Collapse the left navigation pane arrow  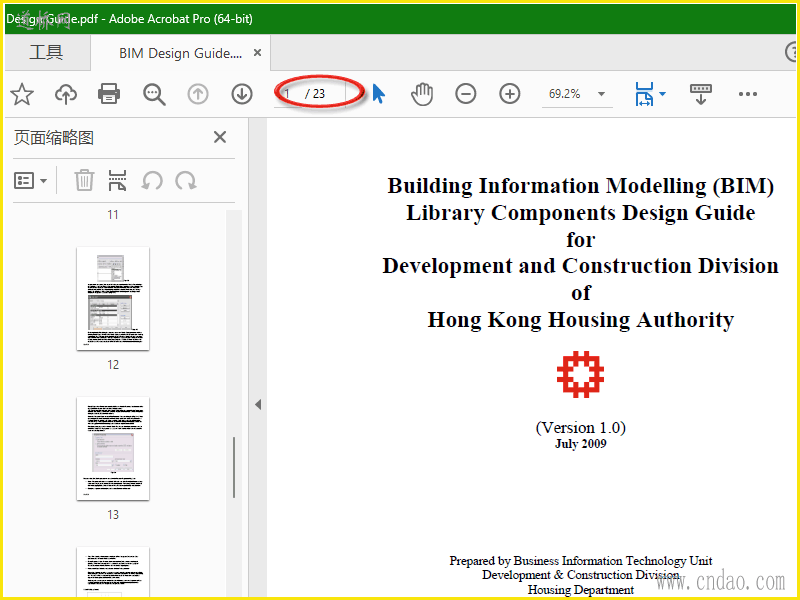click(257, 404)
